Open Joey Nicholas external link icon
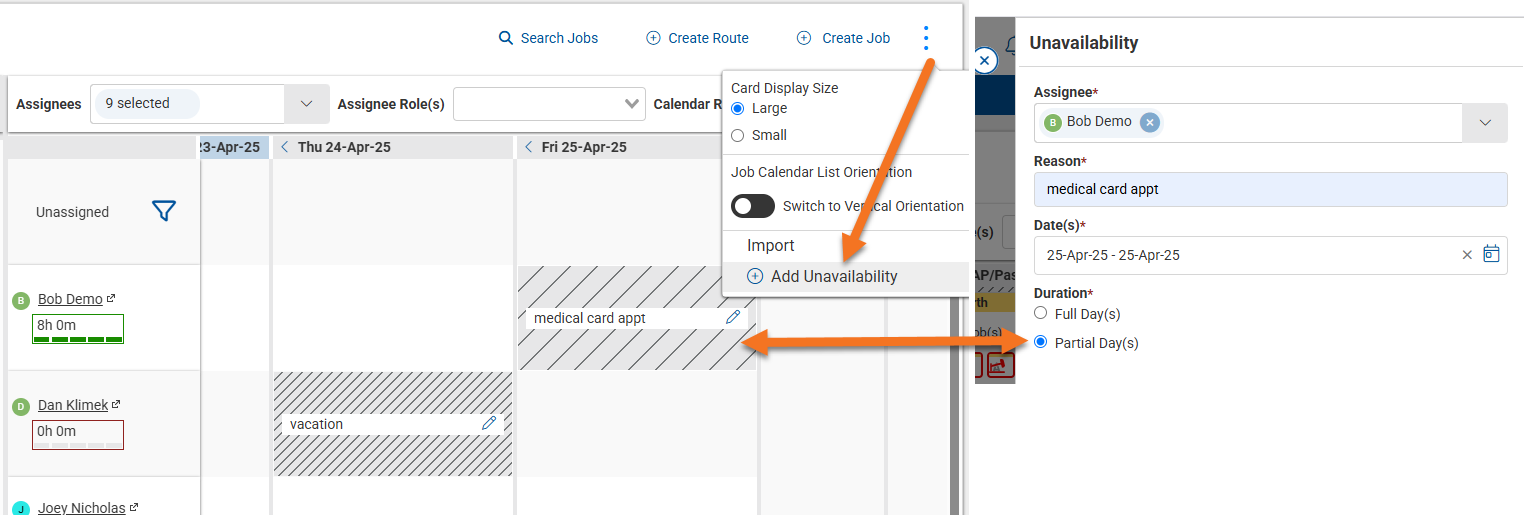The height and width of the screenshot is (515, 1524). click(x=134, y=507)
